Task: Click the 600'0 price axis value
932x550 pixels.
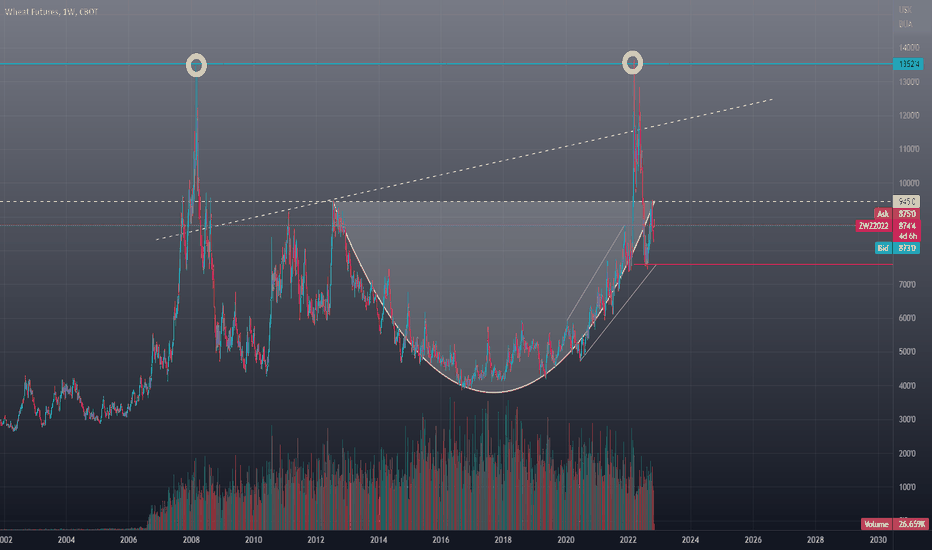Action: 907,318
